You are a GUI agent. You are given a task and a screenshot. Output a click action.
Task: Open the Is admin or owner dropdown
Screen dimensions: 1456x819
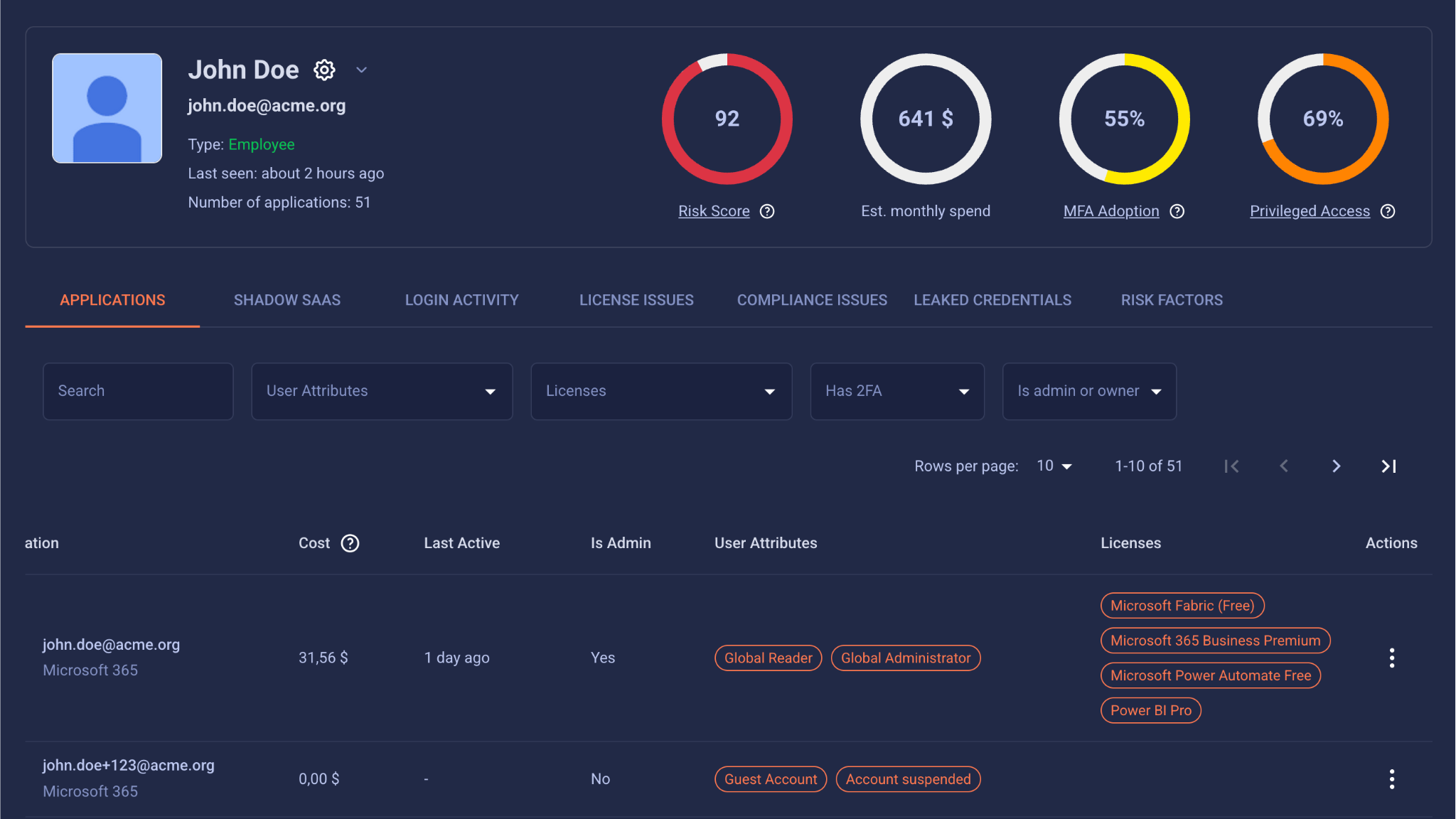tap(1088, 392)
